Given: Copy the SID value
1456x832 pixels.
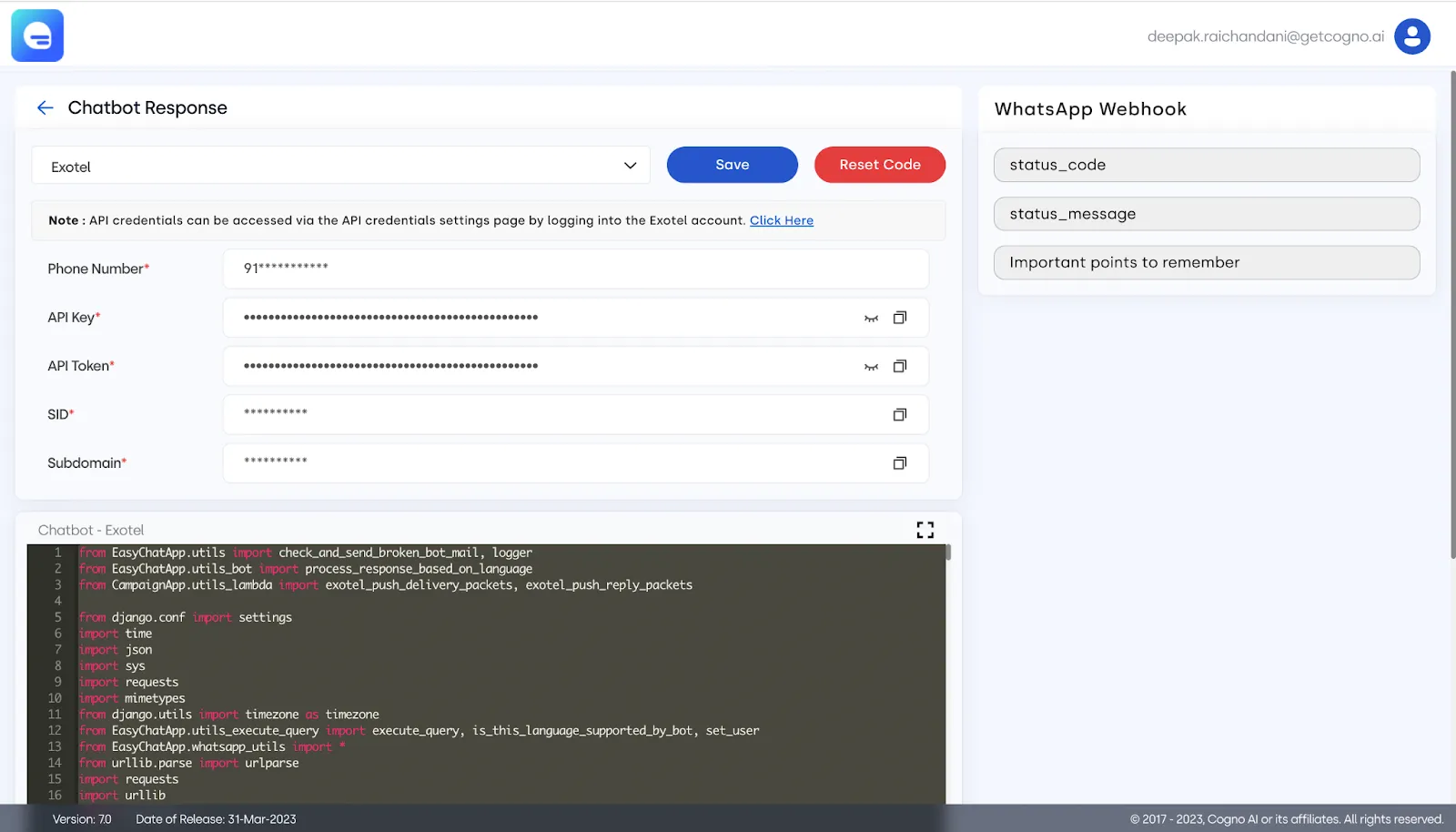Looking at the screenshot, I should [899, 414].
